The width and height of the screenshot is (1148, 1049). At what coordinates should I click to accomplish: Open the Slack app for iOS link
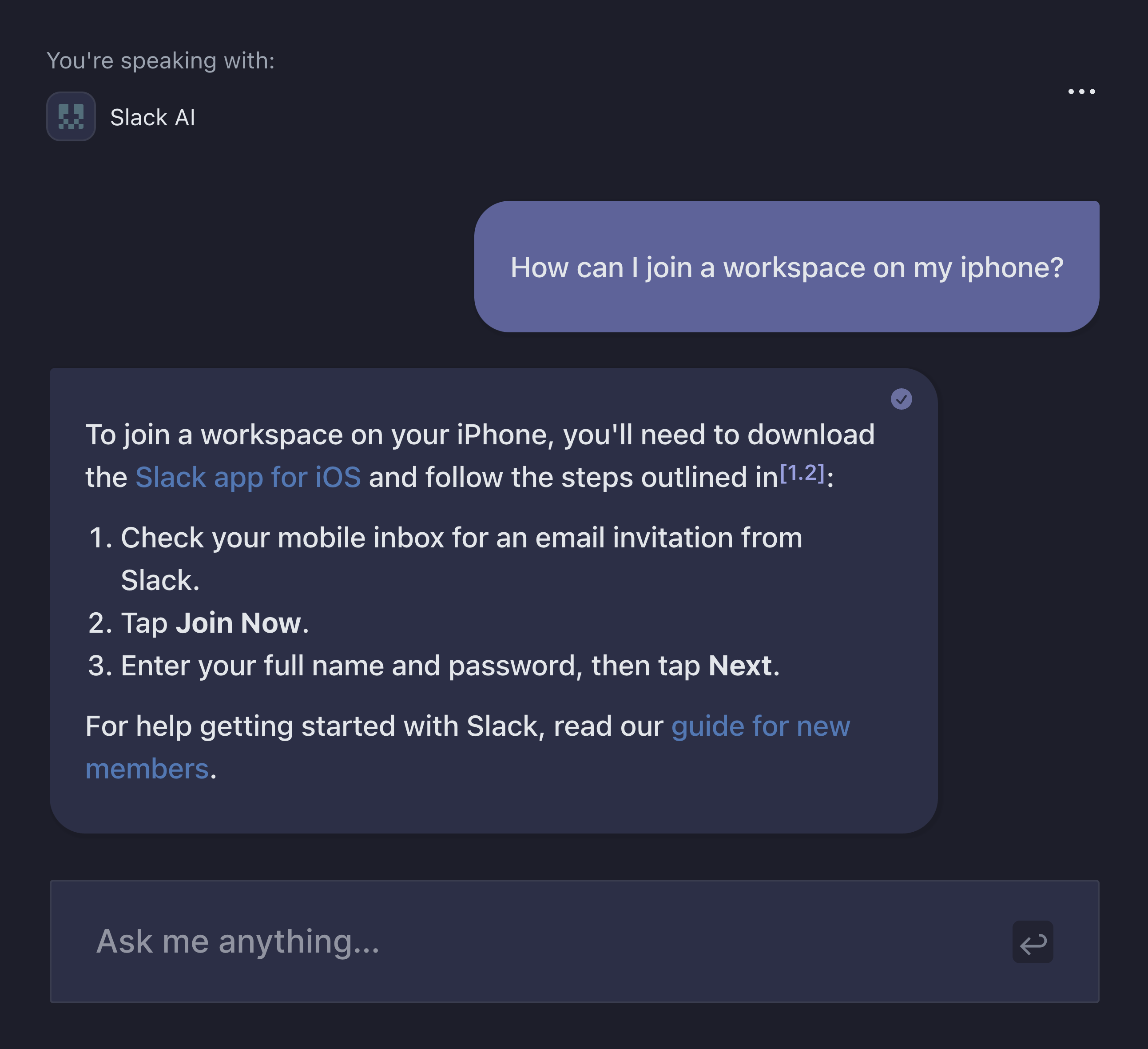pos(248,477)
